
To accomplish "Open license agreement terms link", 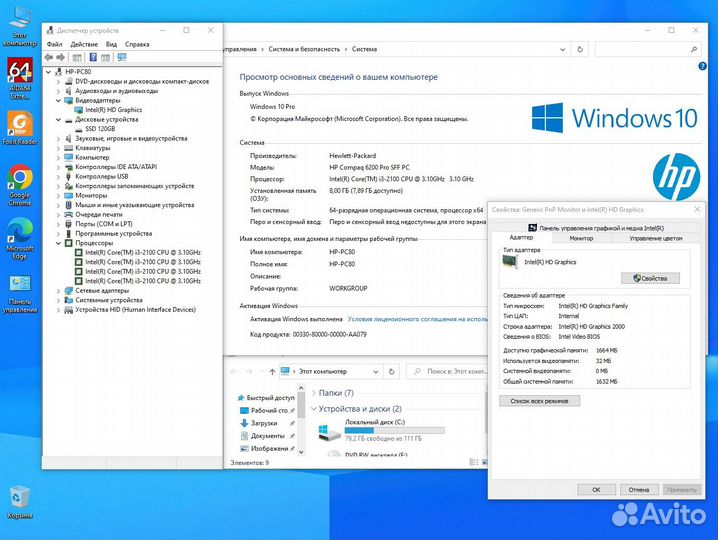I will (x=417, y=319).
